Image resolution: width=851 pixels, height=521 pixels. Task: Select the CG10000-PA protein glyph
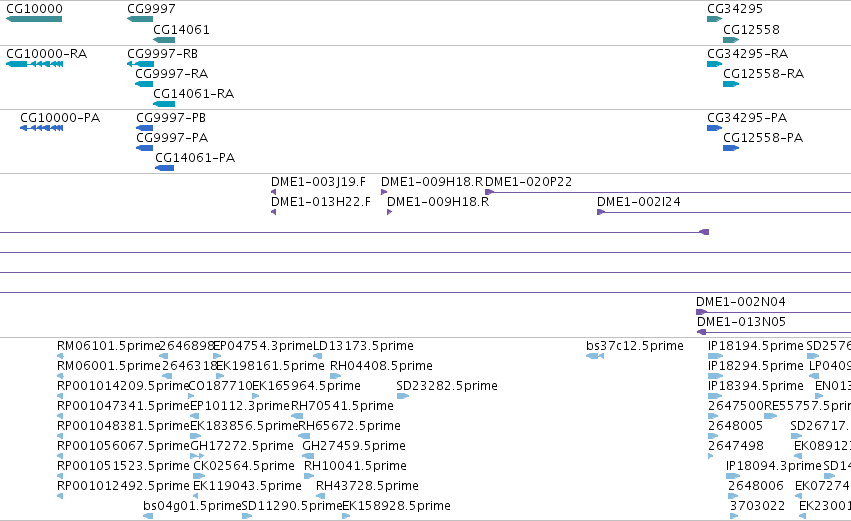click(41, 128)
